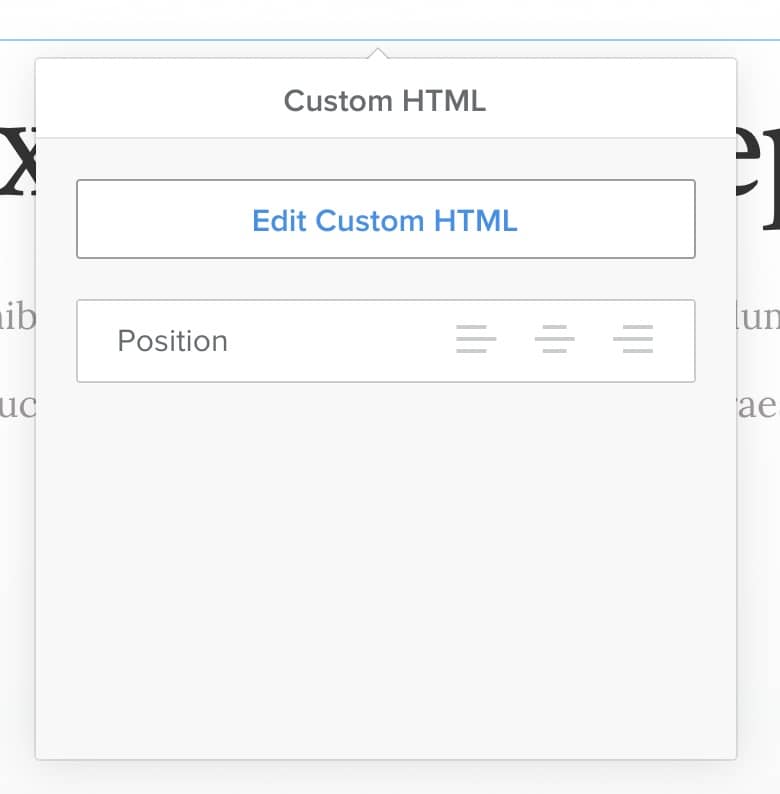Screen dimensions: 780x794
Task: Align the element to the left
Action: tap(476, 340)
